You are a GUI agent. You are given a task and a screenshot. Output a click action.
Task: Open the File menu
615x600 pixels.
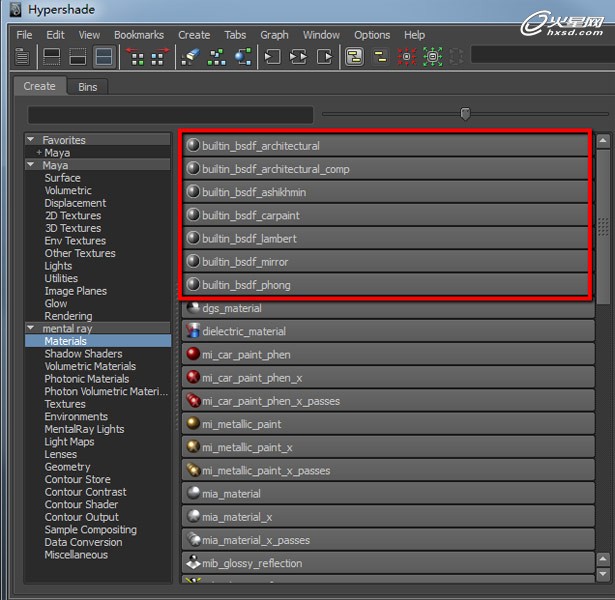point(24,35)
